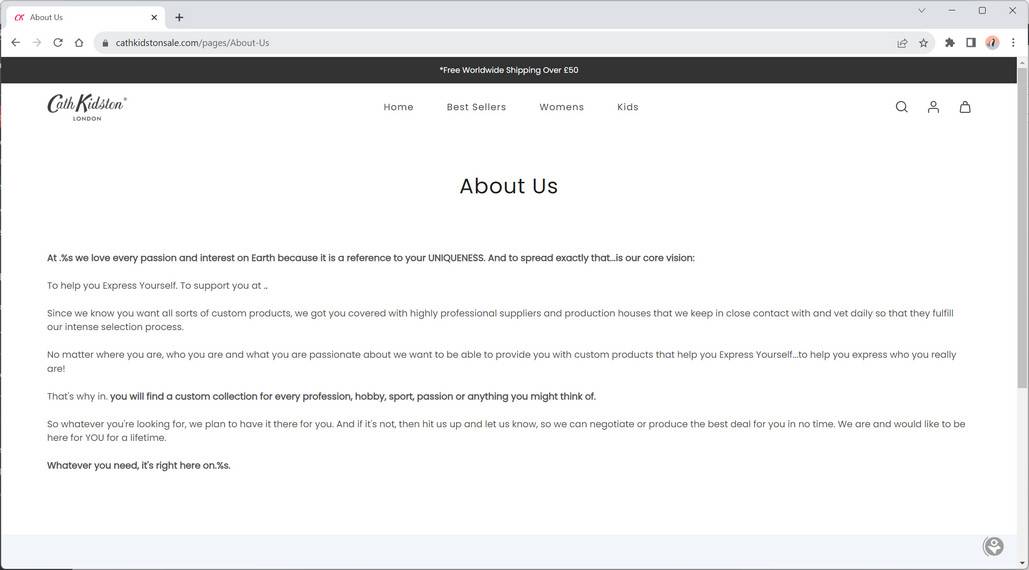Open the Home menu item
This screenshot has height=570, width=1029.
coord(398,107)
